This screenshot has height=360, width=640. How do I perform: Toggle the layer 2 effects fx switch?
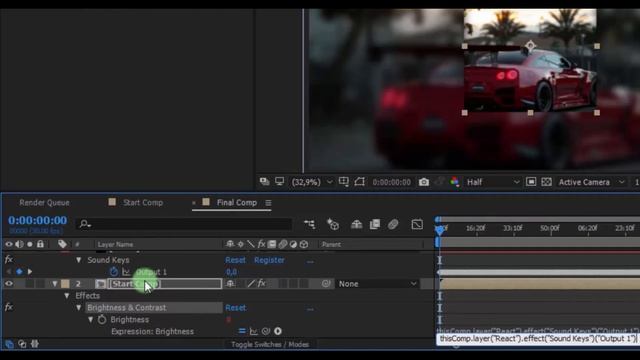tap(262, 284)
